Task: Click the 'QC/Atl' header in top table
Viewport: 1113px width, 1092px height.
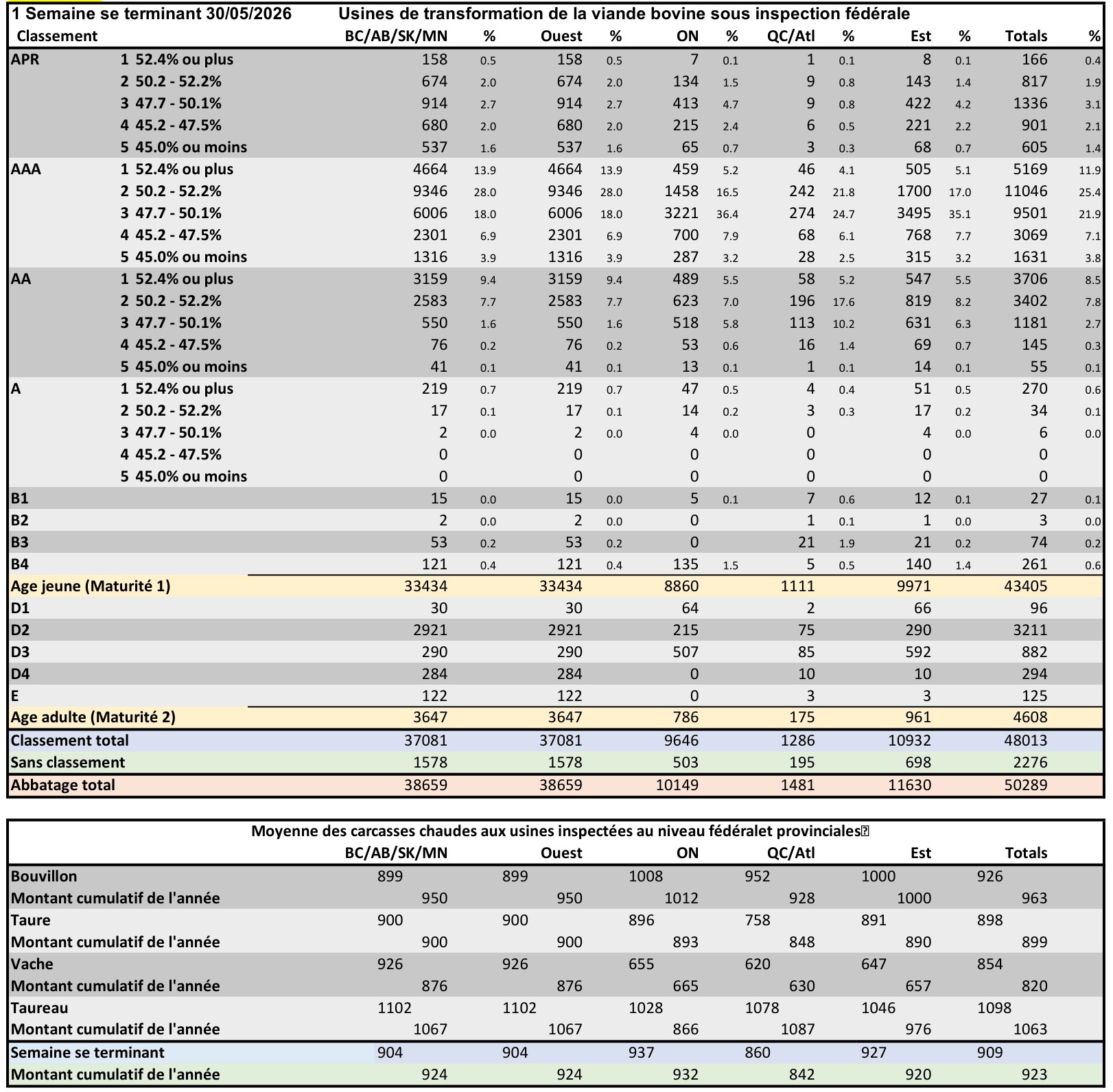Action: pos(790,36)
